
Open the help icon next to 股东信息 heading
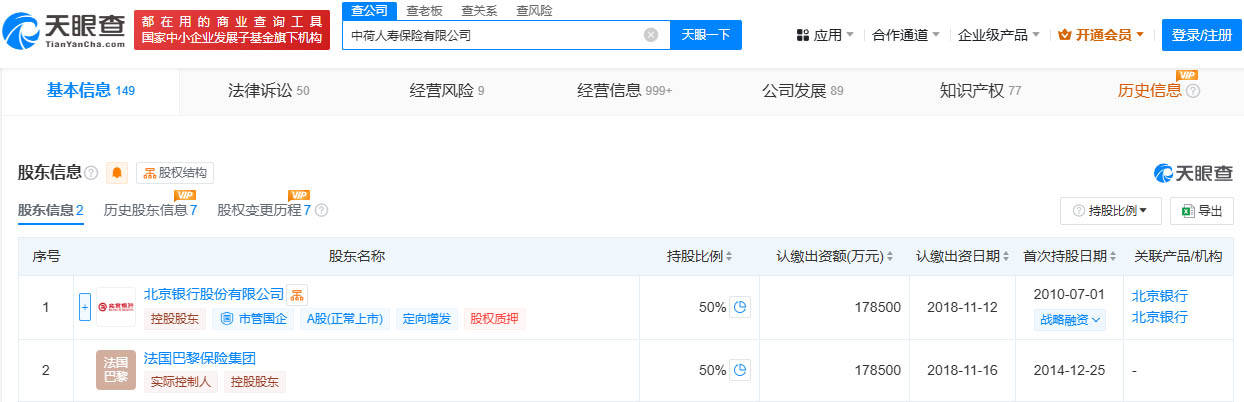92,173
